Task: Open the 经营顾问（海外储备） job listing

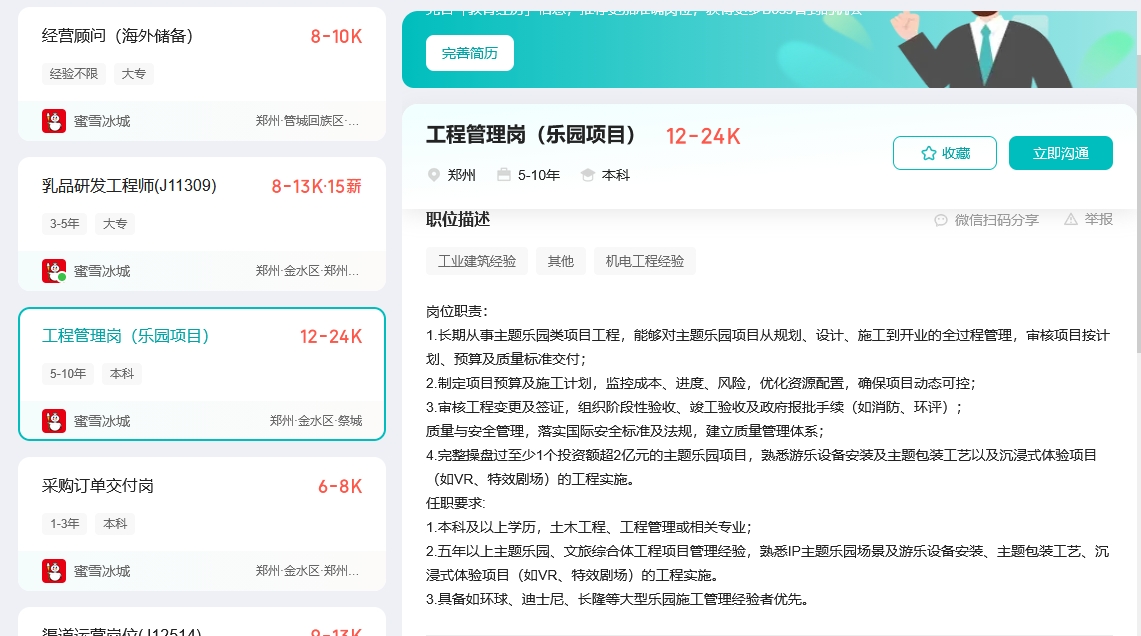Action: 118,36
